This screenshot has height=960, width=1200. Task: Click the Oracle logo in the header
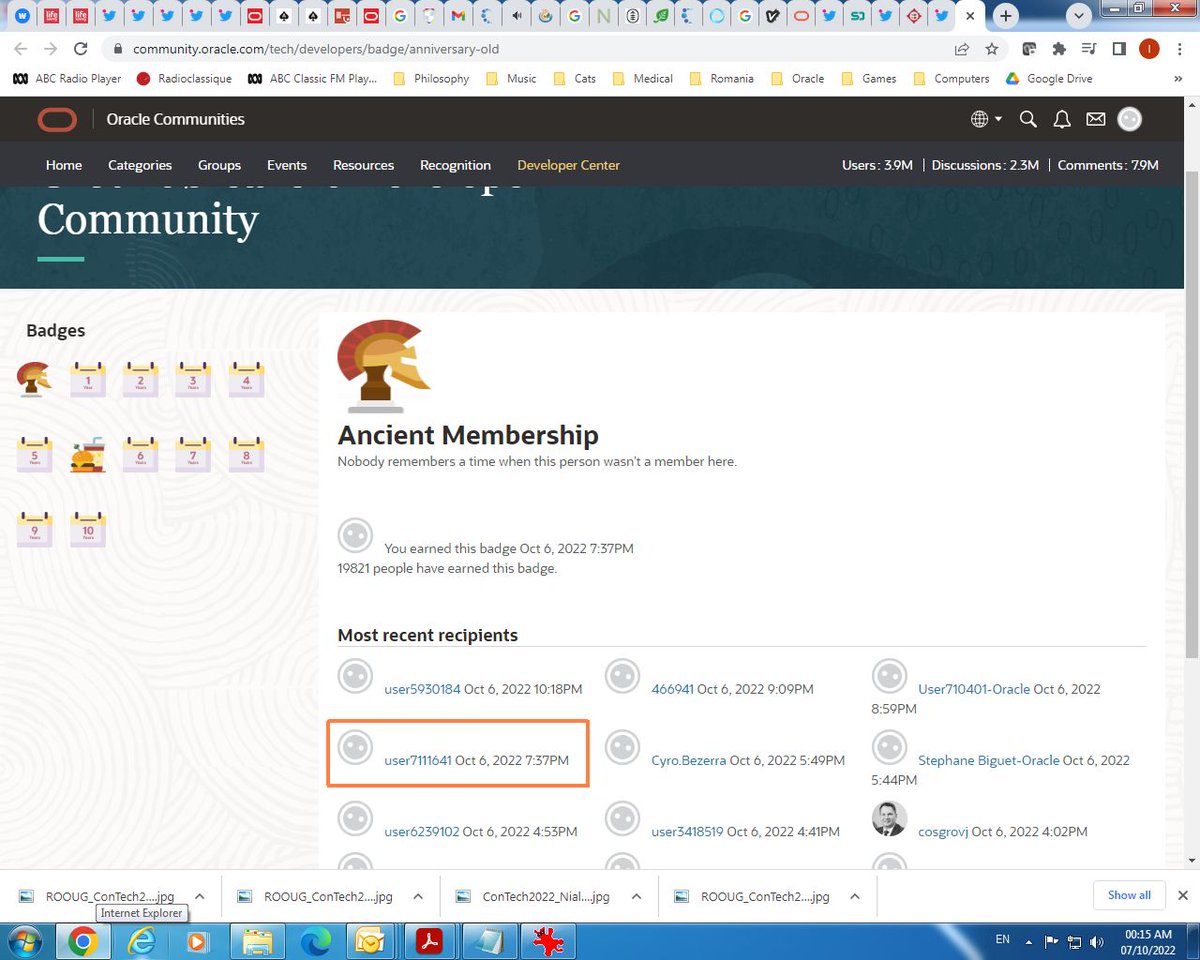point(57,119)
